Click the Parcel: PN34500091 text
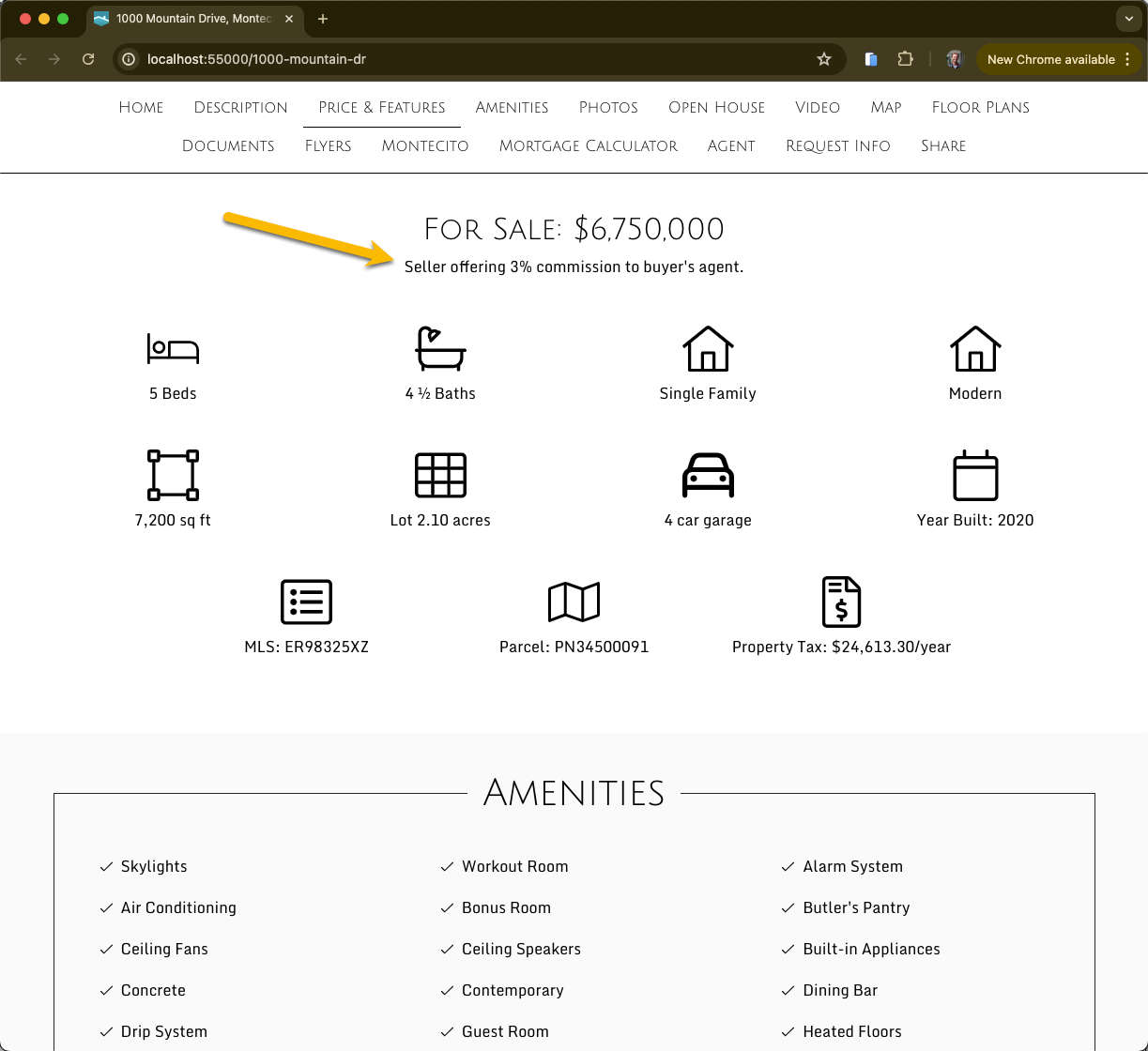The image size is (1148, 1051). [574, 647]
